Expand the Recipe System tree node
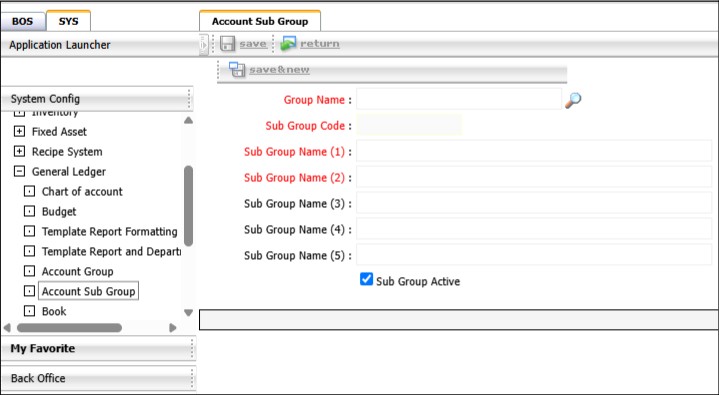719x395 pixels. click(19, 151)
